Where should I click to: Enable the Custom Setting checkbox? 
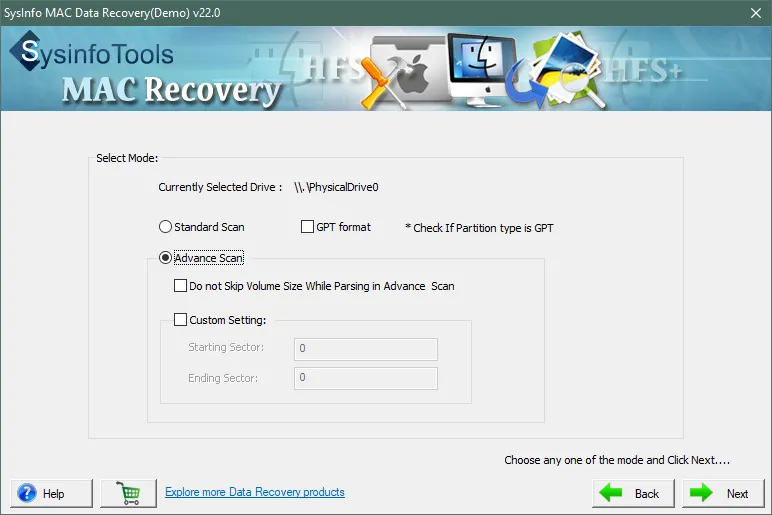click(180, 320)
